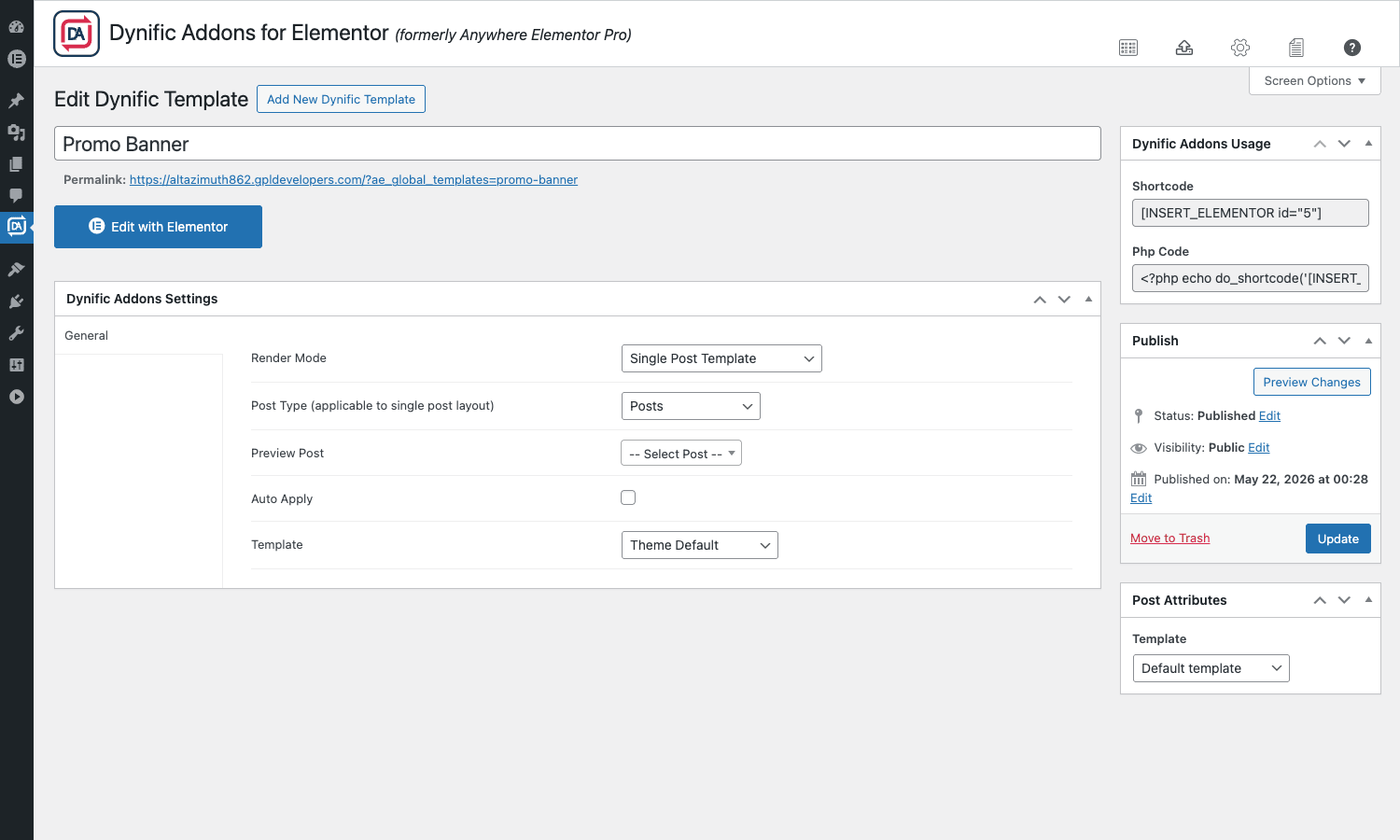
Task: Enable the Auto Apply checkbox
Action: click(628, 497)
